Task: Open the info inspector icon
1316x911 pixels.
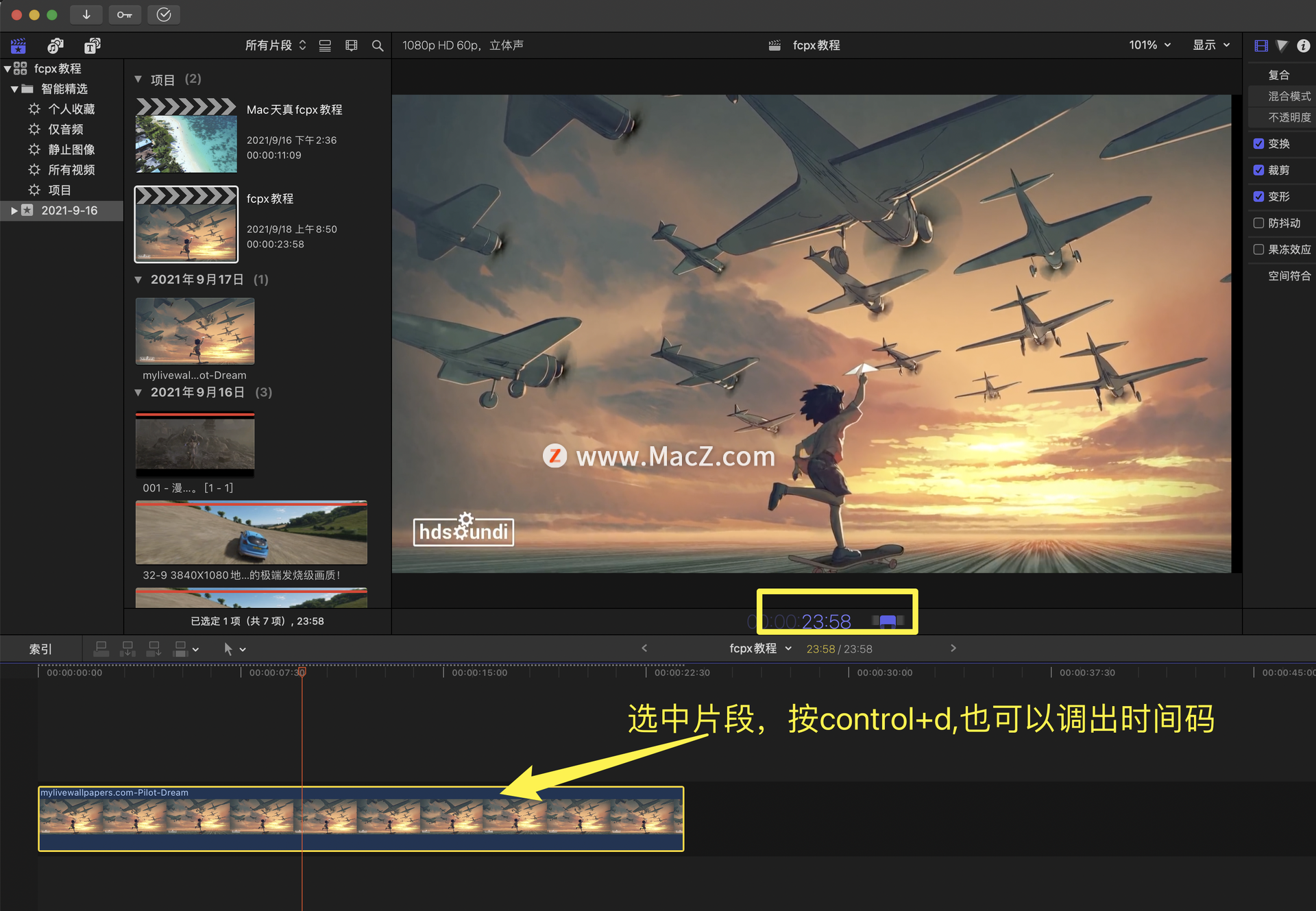Action: pyautogui.click(x=1303, y=45)
